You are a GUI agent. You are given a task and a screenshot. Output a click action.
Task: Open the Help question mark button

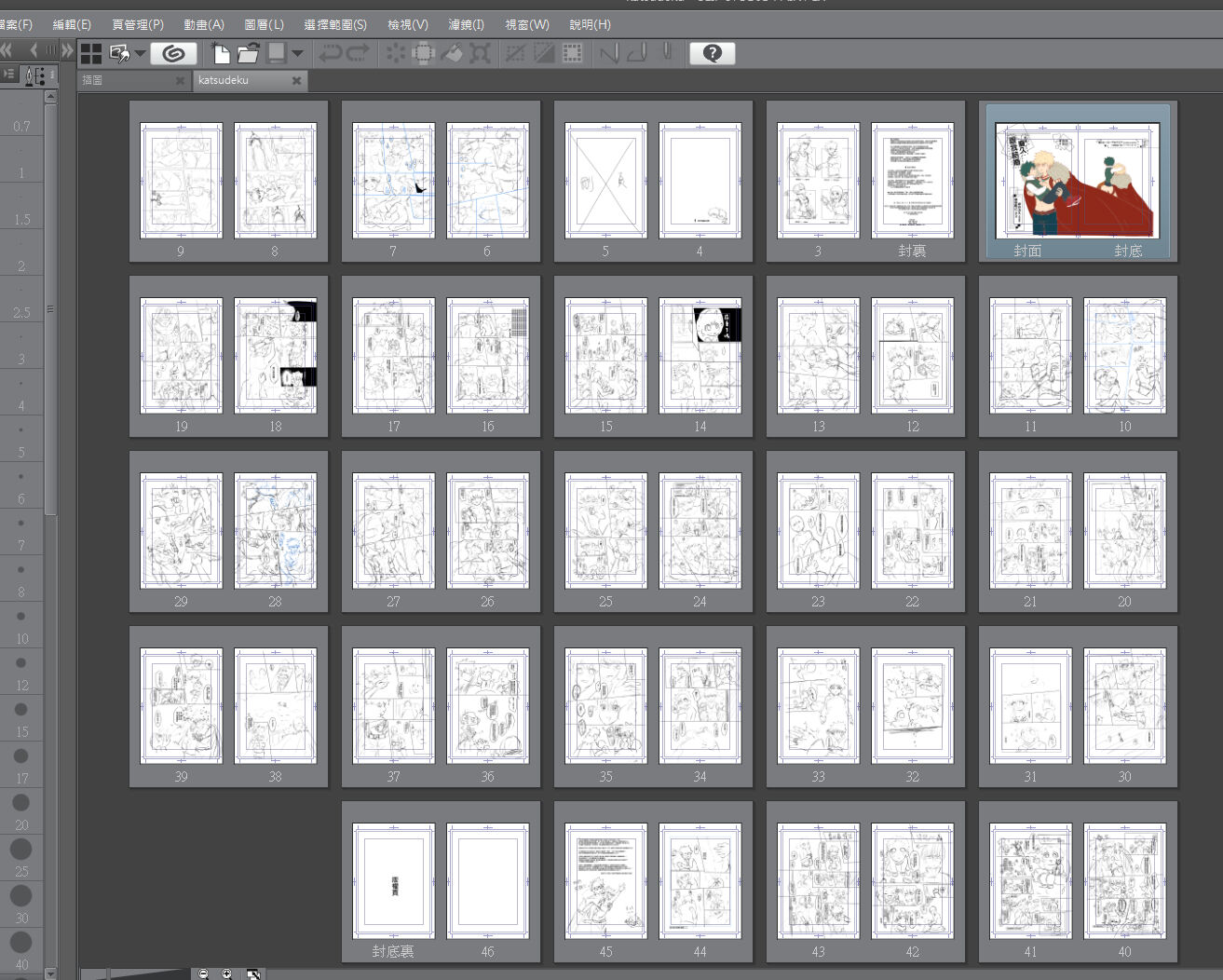pos(713,53)
